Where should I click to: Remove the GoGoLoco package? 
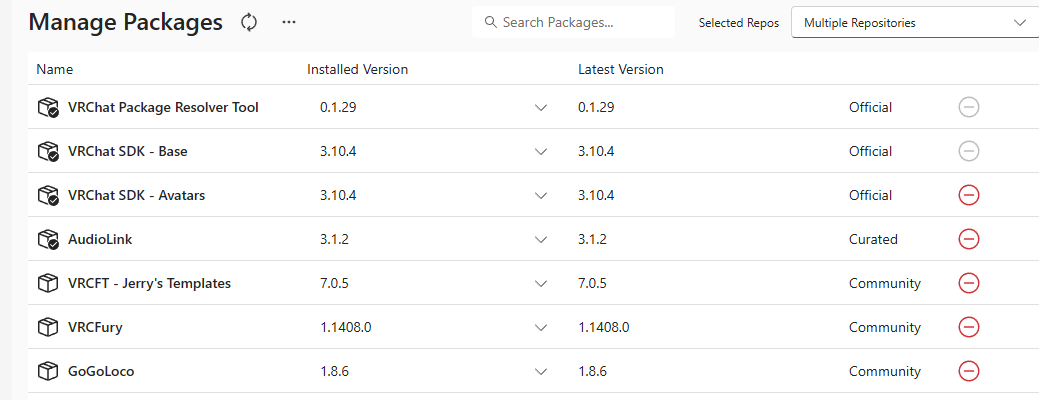pyautogui.click(x=969, y=372)
